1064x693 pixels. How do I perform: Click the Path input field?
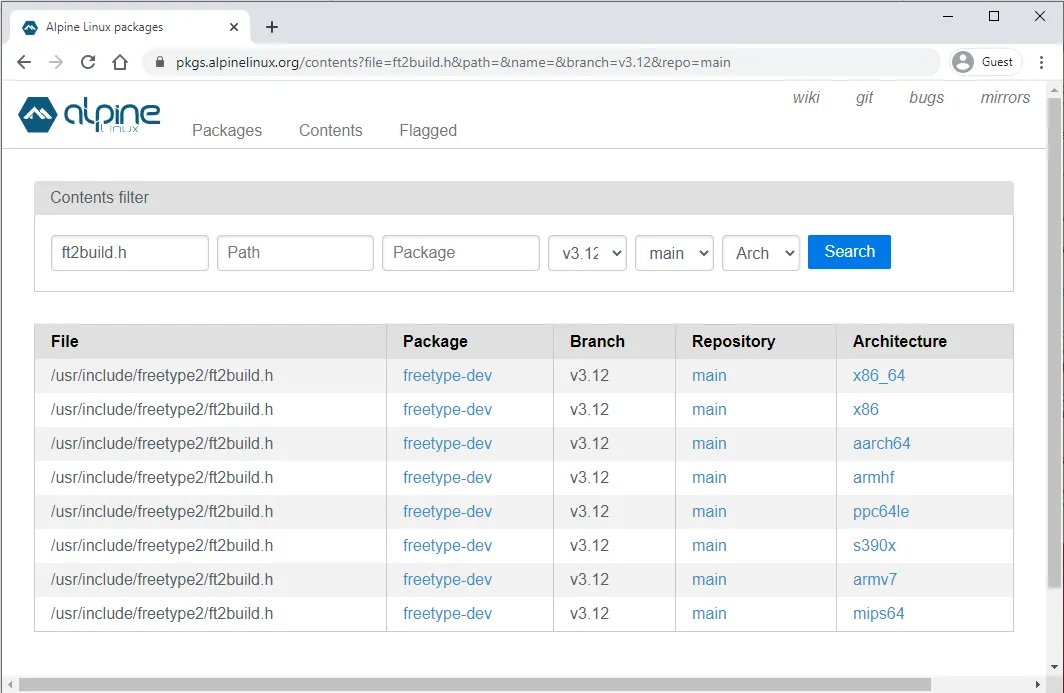295,253
